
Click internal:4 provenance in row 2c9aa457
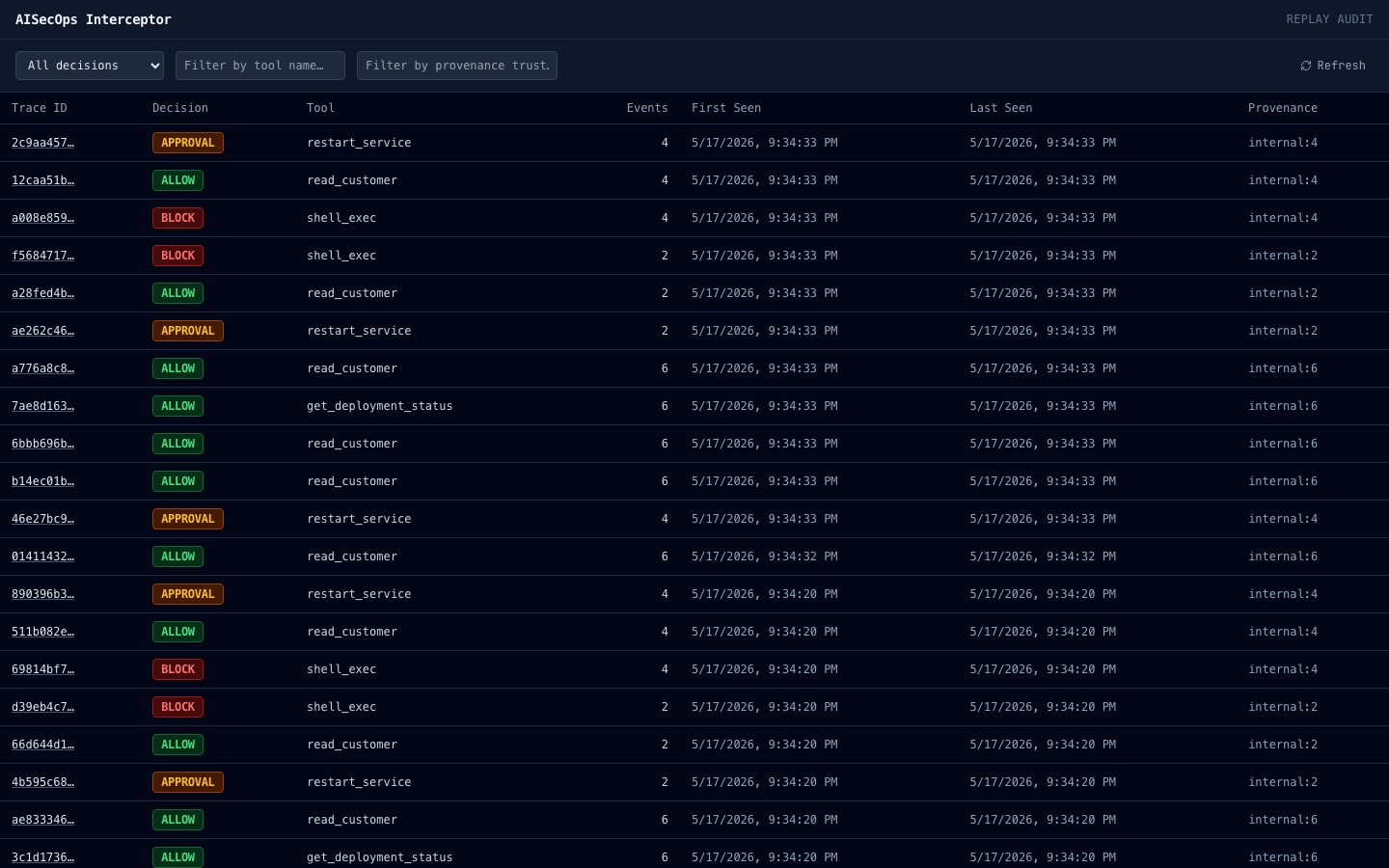(1283, 143)
